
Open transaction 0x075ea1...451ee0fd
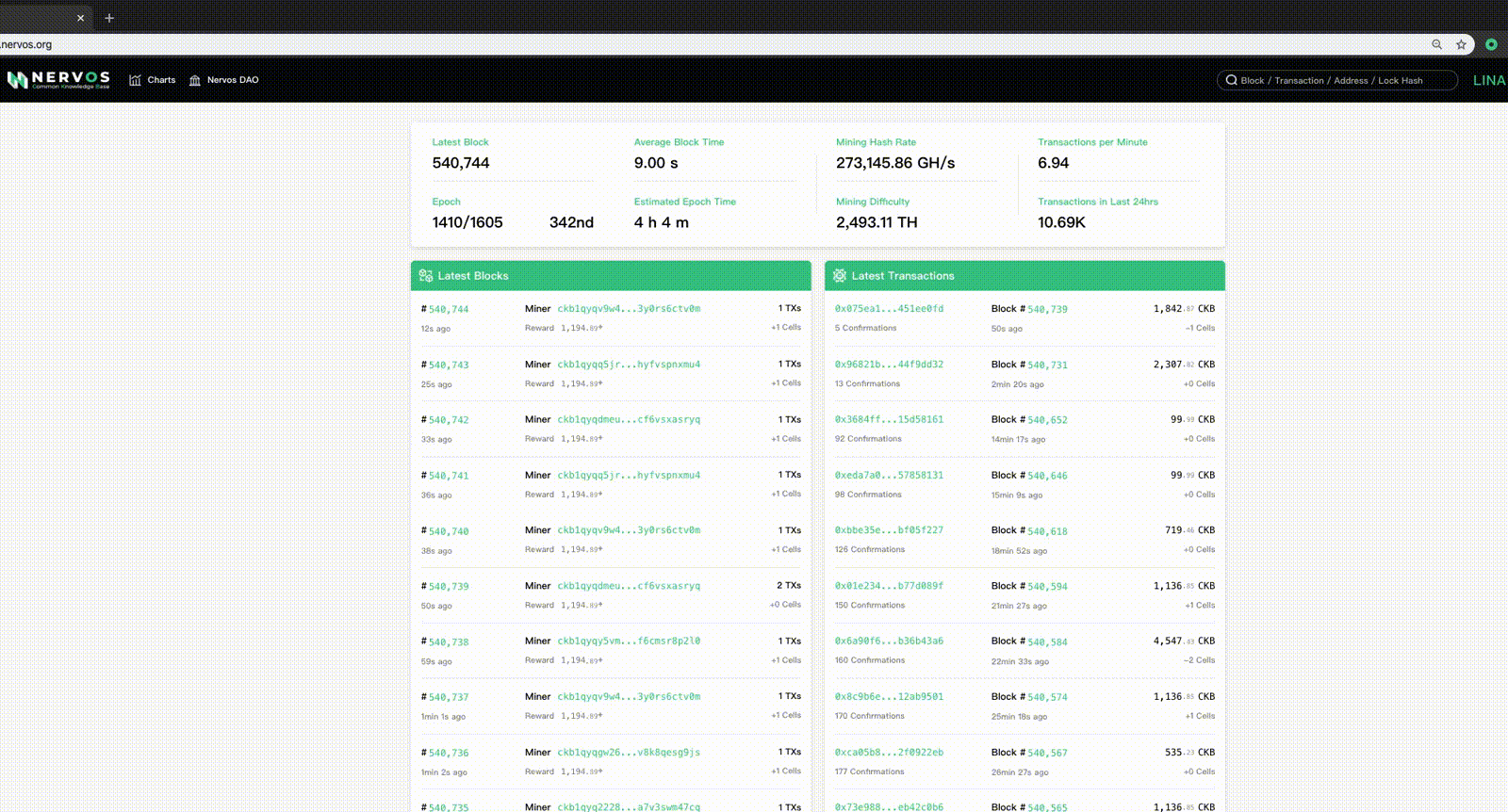pos(889,308)
